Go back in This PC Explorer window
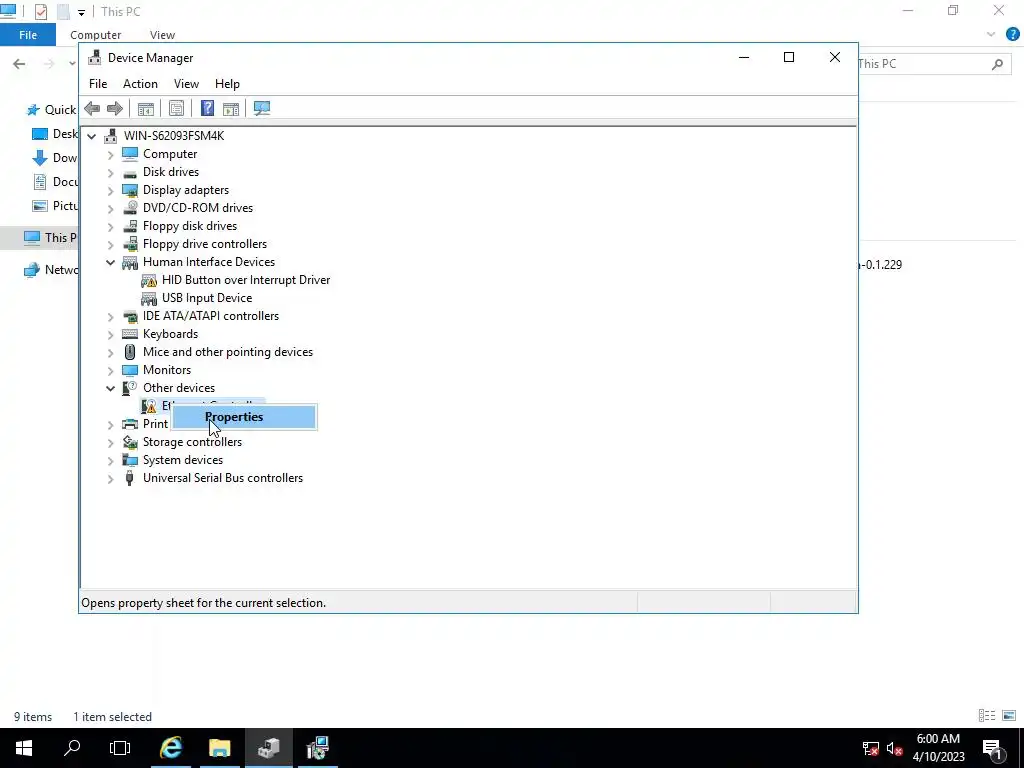The height and width of the screenshot is (768, 1024). (x=19, y=64)
